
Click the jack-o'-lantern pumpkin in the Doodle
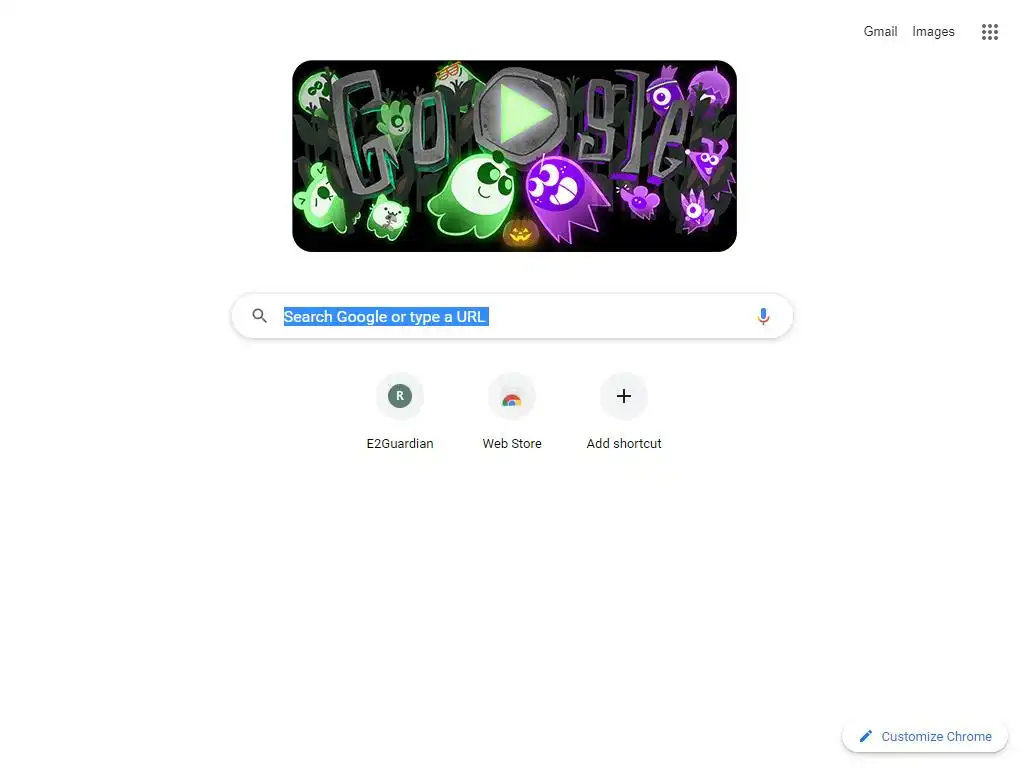[x=520, y=232]
